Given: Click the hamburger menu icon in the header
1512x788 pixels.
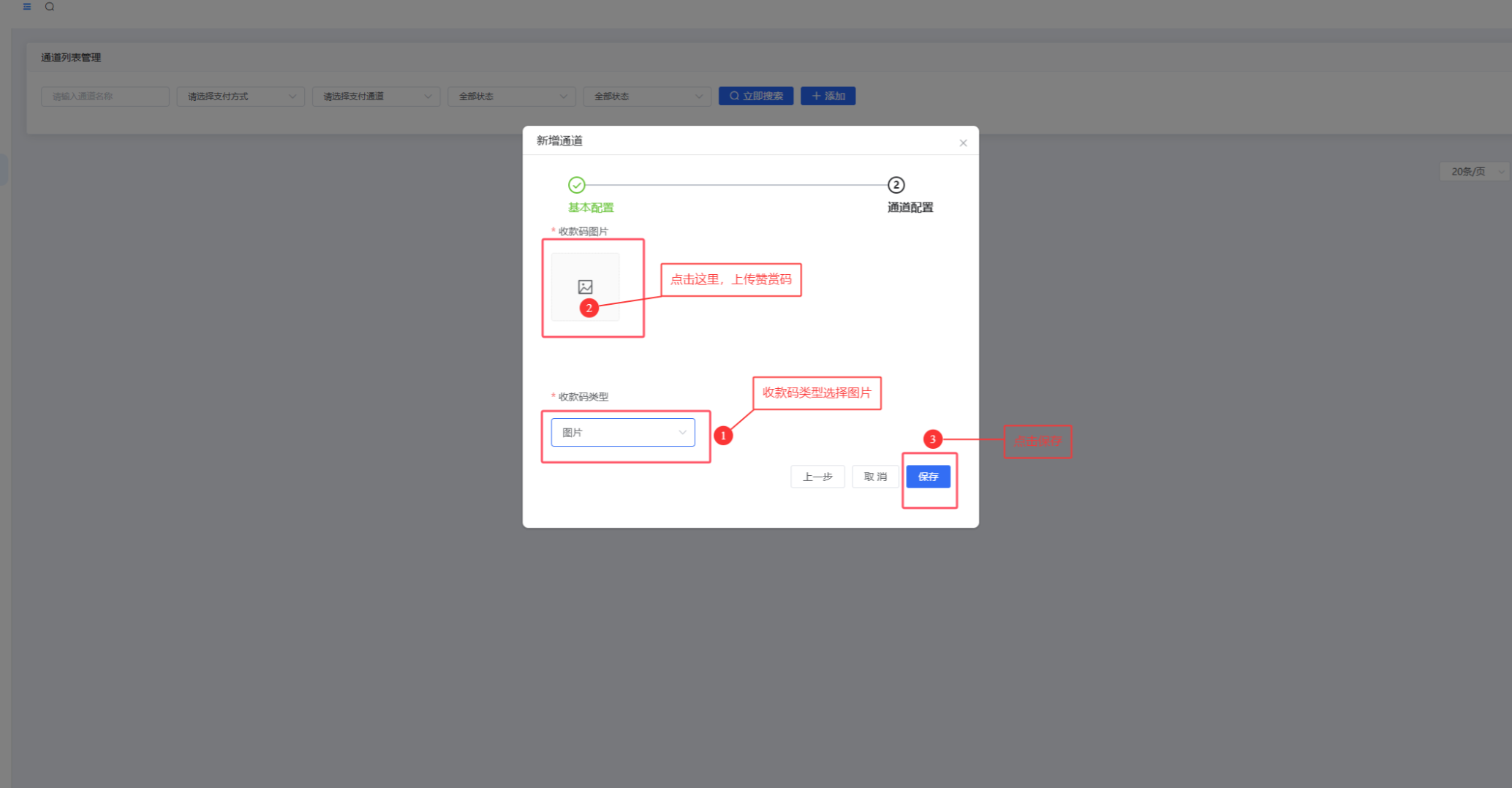Looking at the screenshot, I should pos(27,7).
